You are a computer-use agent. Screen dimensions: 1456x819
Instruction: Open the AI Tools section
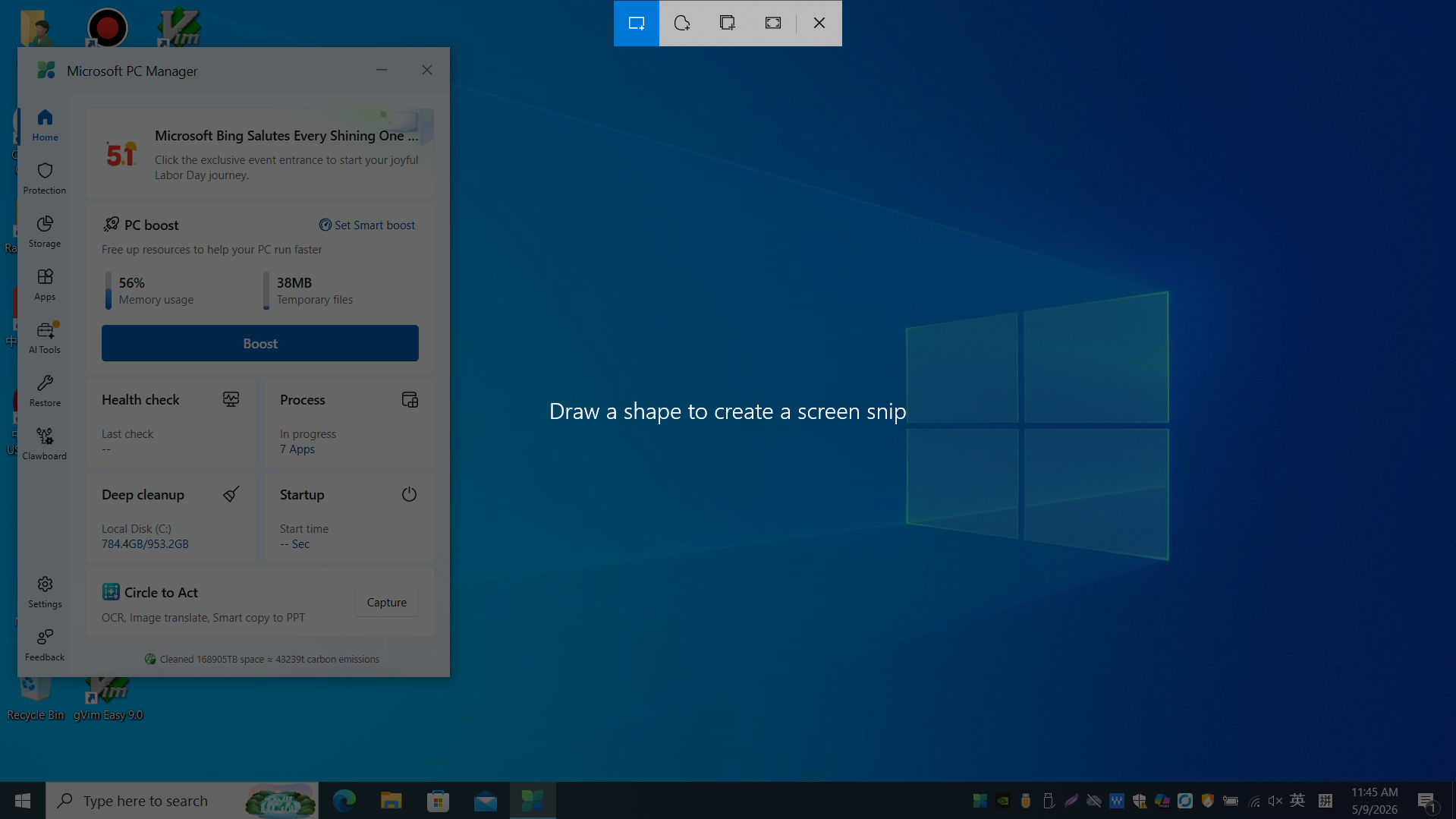[x=45, y=338]
